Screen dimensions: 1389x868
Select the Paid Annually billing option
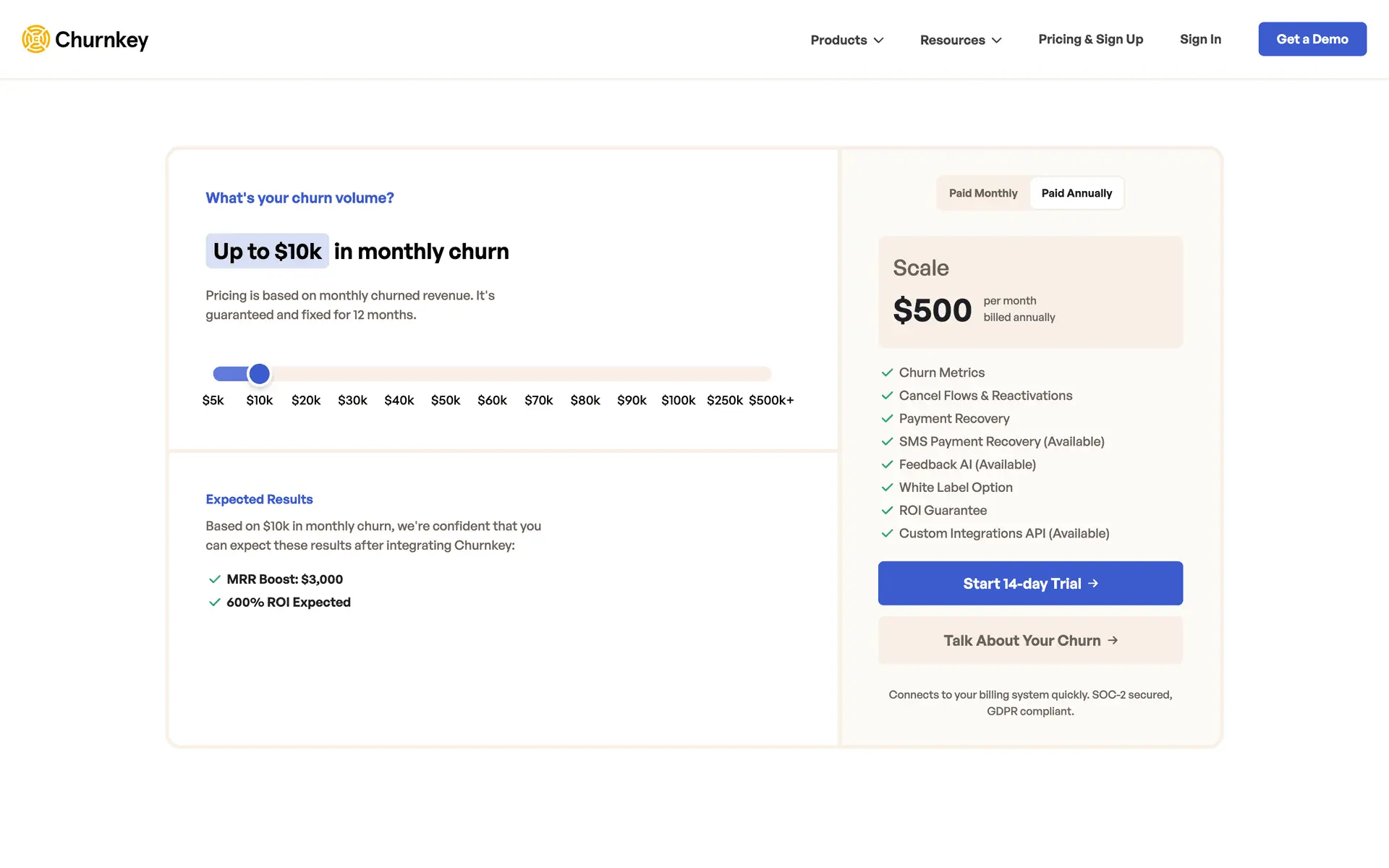[1076, 193]
